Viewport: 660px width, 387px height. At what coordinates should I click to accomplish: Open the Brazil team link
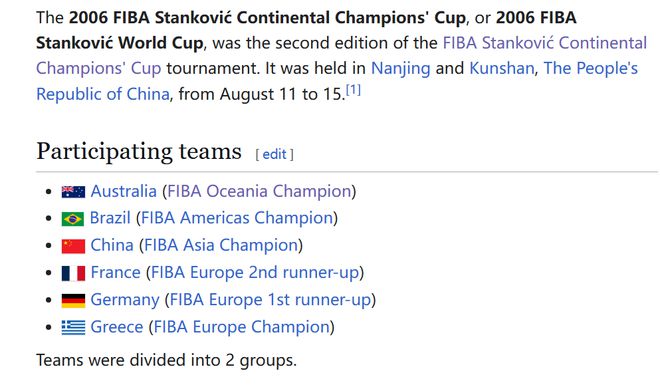(110, 218)
